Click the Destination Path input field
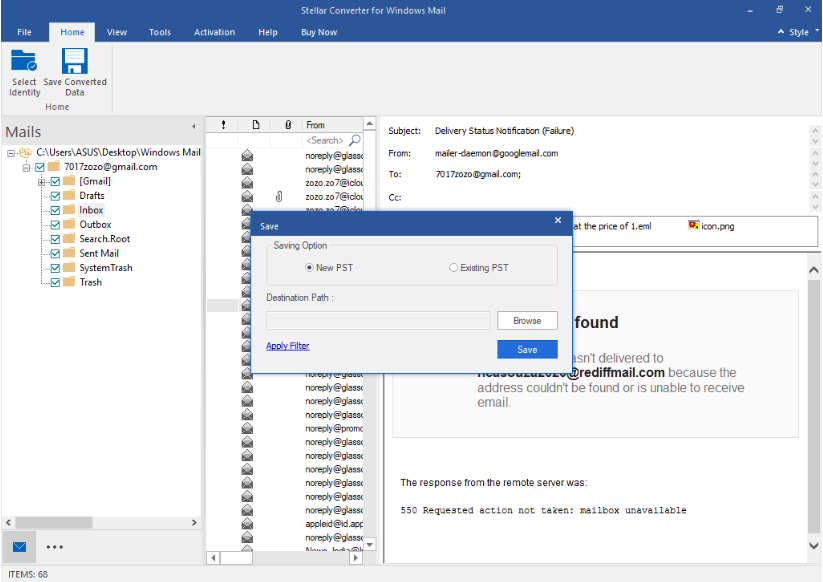The width and height of the screenshot is (823, 582). tap(378, 321)
